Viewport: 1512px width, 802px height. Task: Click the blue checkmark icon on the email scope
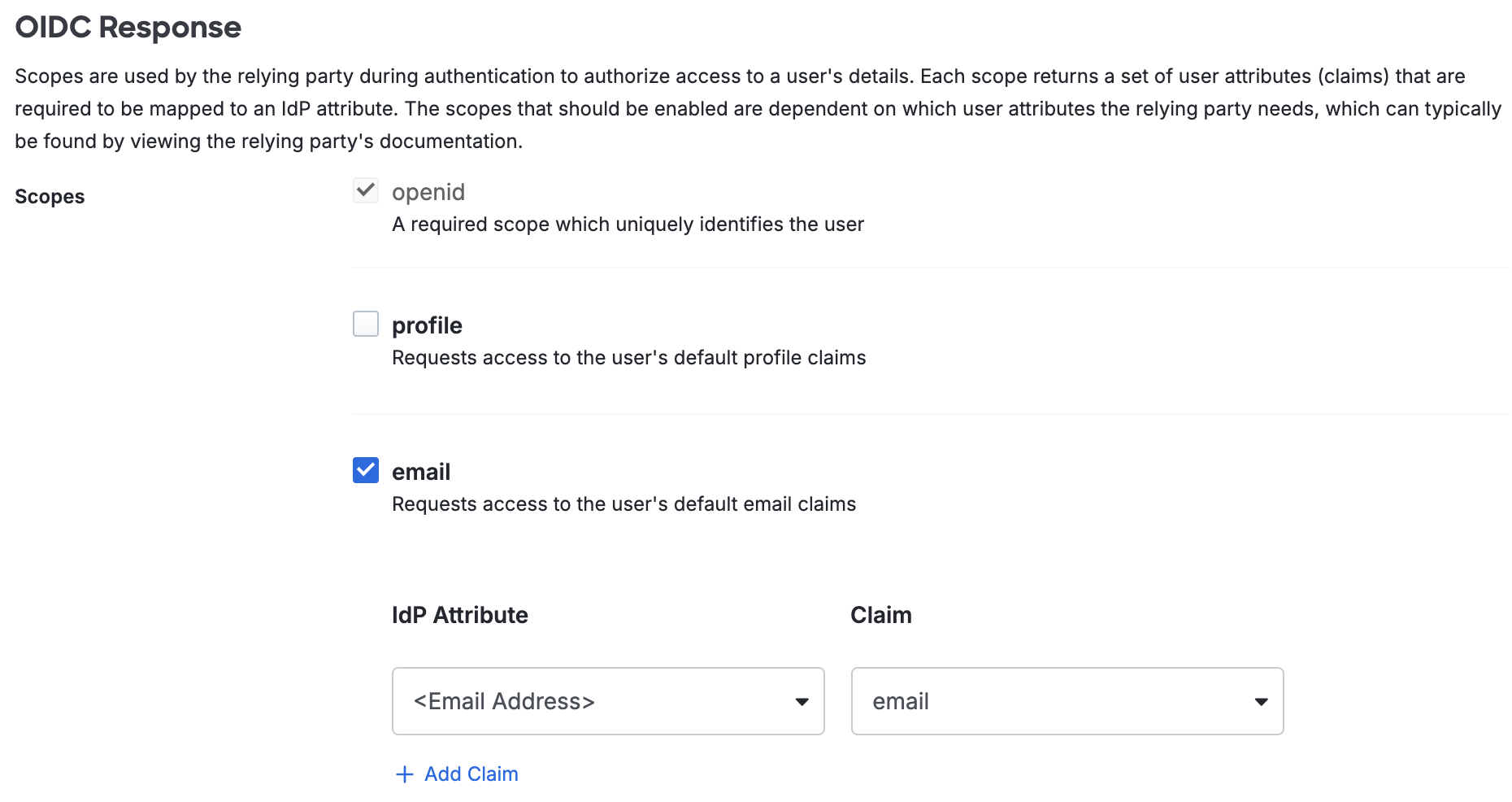pos(366,470)
